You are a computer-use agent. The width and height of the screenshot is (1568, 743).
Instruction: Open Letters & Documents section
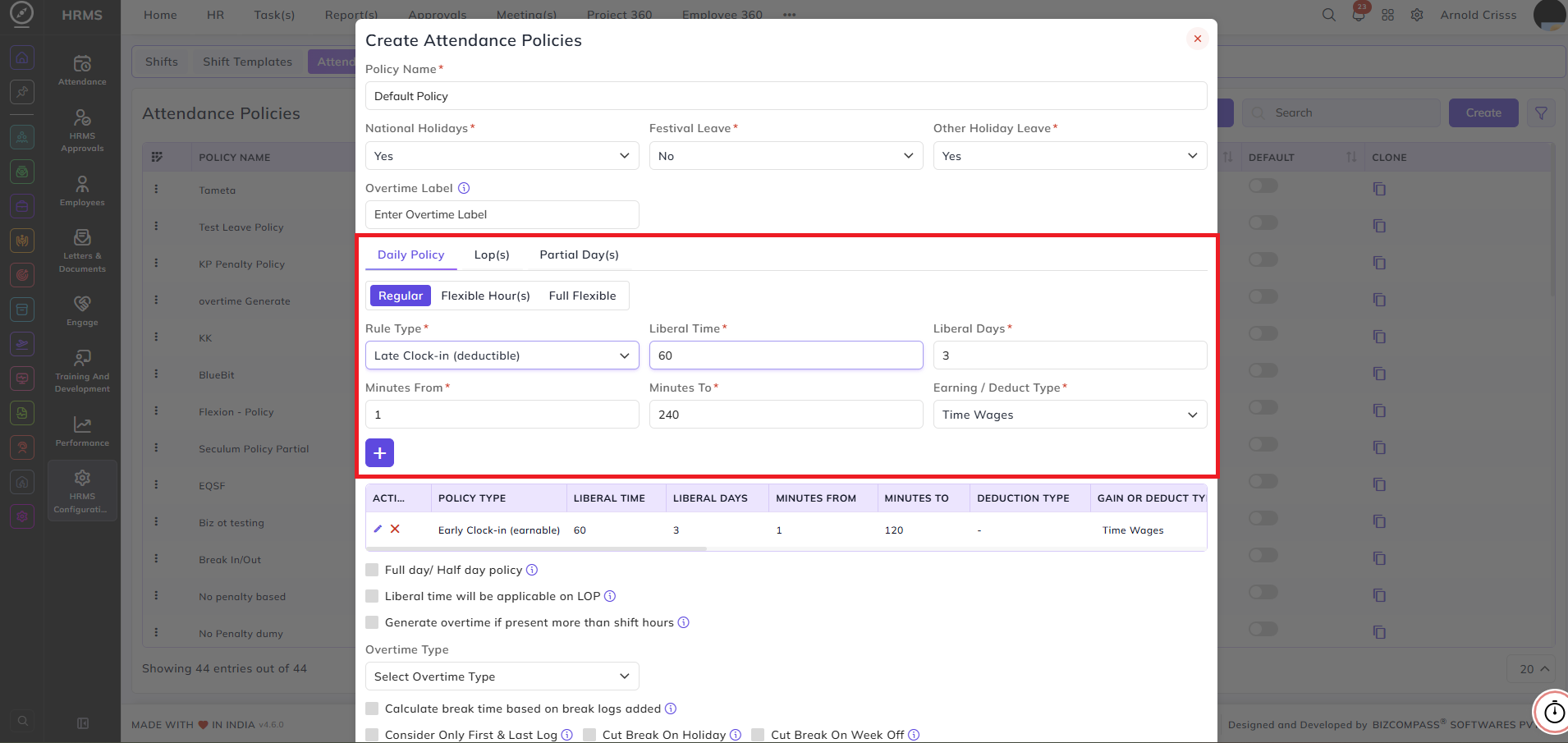tap(82, 250)
